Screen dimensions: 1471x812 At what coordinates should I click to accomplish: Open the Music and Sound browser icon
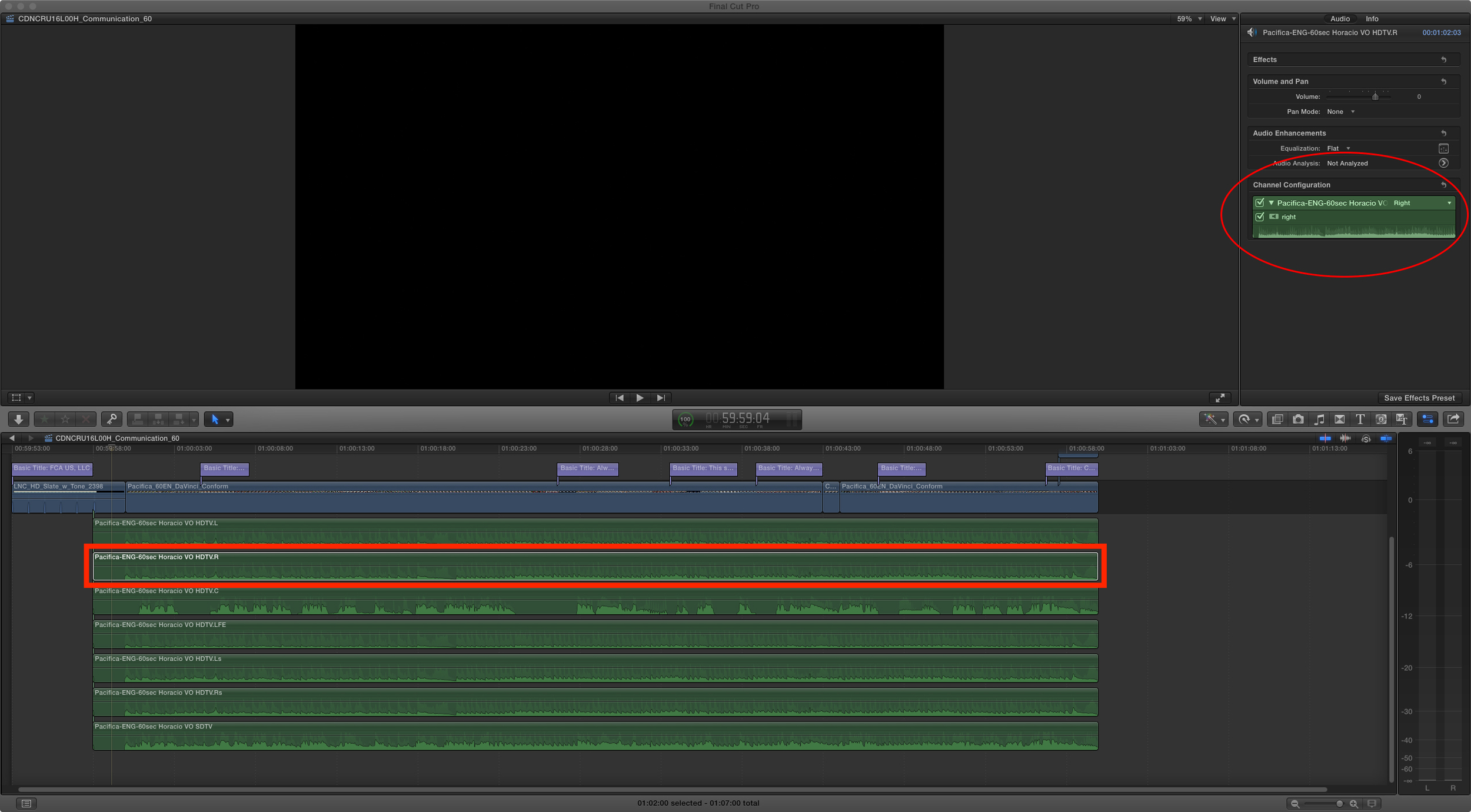click(1319, 420)
